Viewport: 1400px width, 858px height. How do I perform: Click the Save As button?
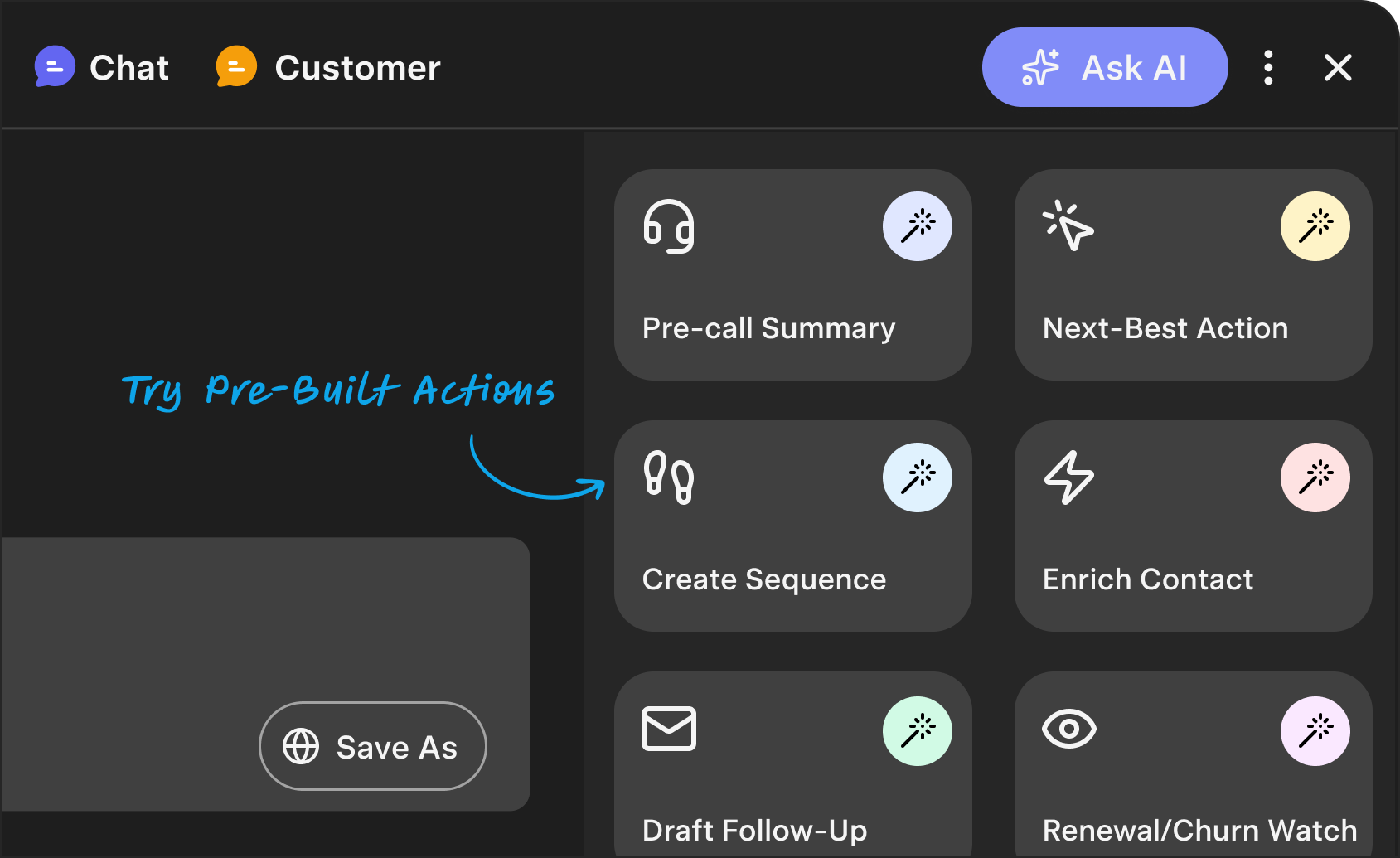pyautogui.click(x=372, y=746)
